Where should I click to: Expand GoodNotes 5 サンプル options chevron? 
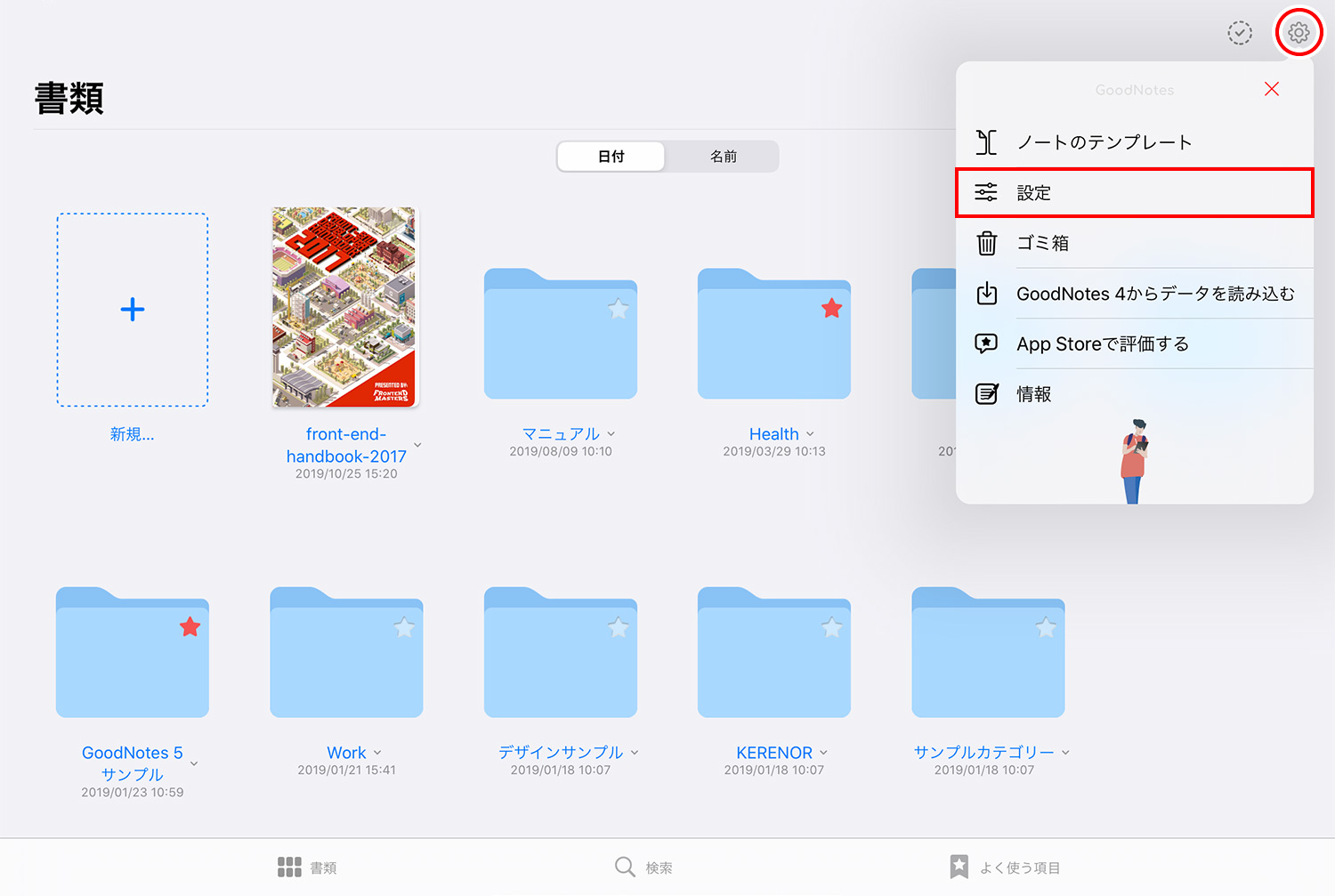(x=194, y=763)
